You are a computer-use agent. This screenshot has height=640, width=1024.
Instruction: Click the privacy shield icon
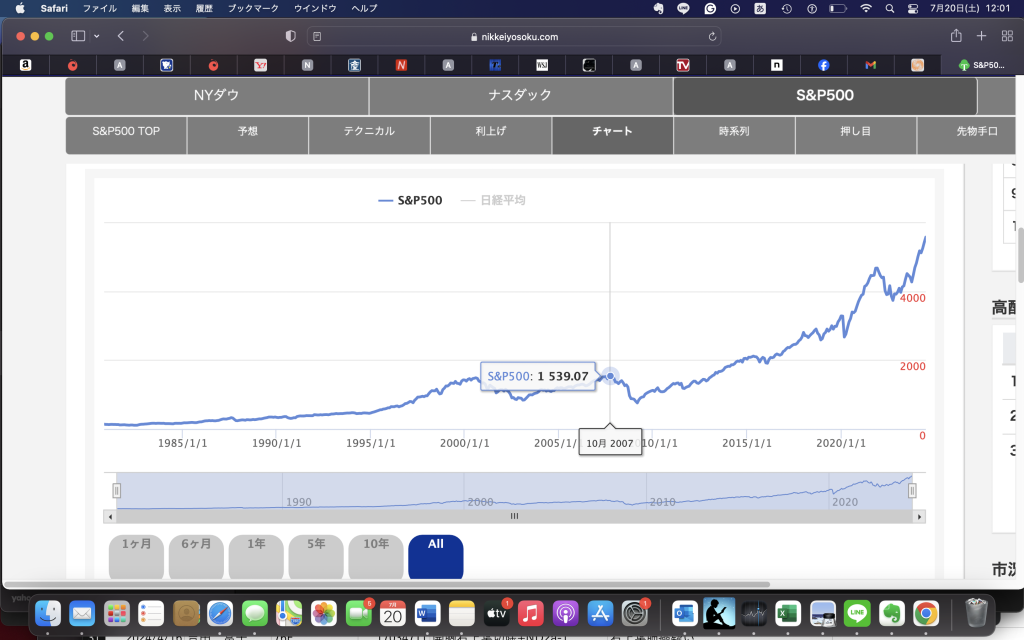click(x=291, y=36)
